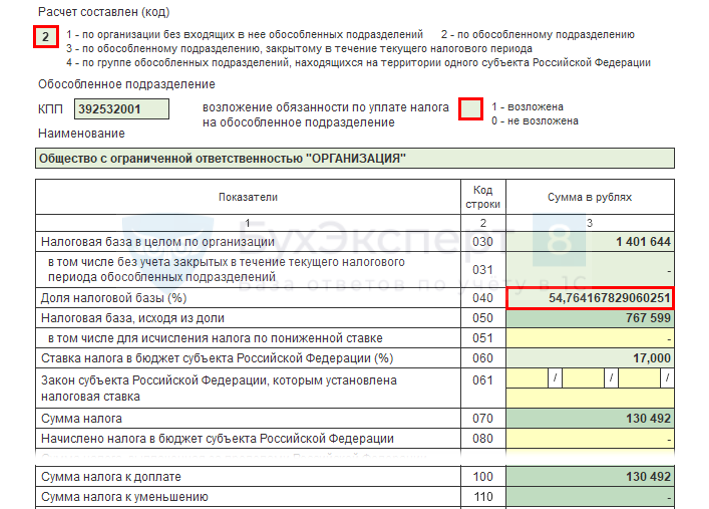This screenshot has height=509, width=709.
Task: Click code option text "2 - по обособленному подразделению"
Action: 538,34
